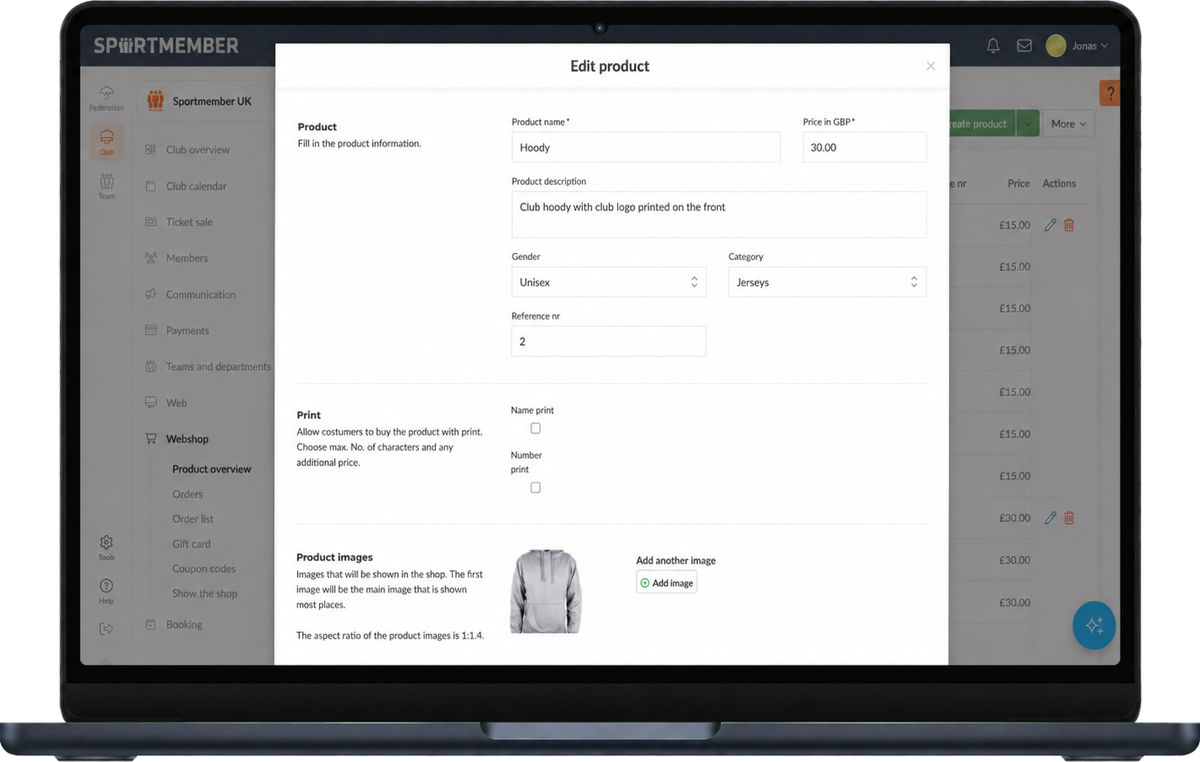This screenshot has width=1200, height=762.
Task: Click the Price in GBP field
Action: (x=864, y=147)
